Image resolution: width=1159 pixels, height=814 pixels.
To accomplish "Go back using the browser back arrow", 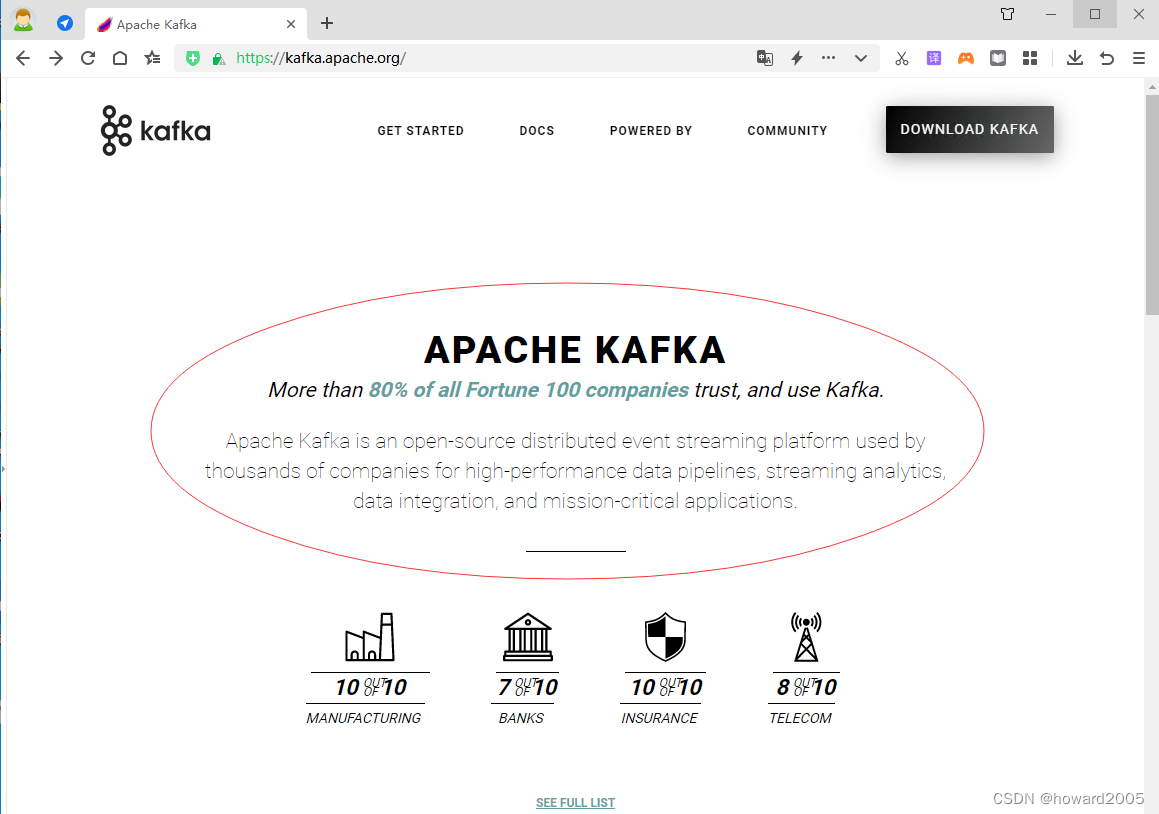I will [x=23, y=58].
